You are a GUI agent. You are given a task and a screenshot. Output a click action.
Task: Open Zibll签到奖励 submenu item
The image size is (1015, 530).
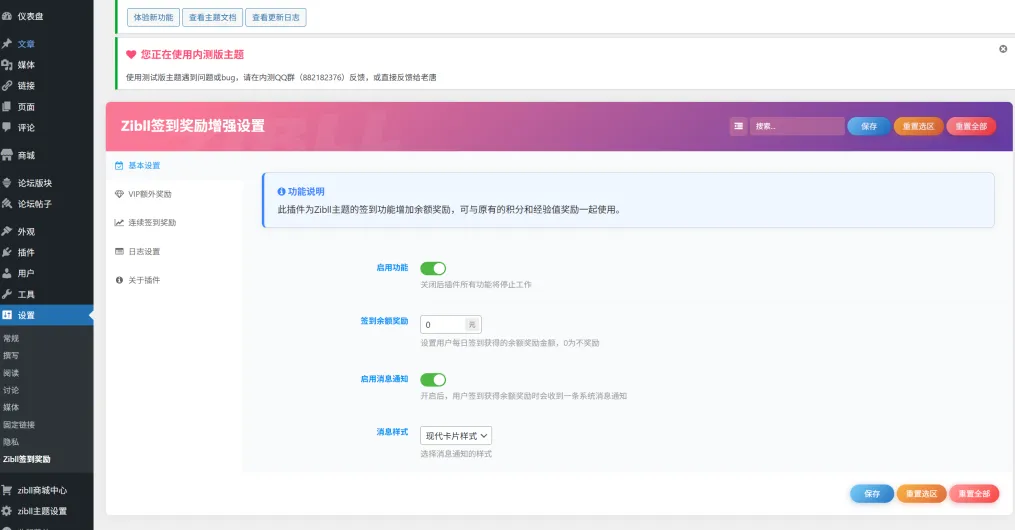click(27, 459)
